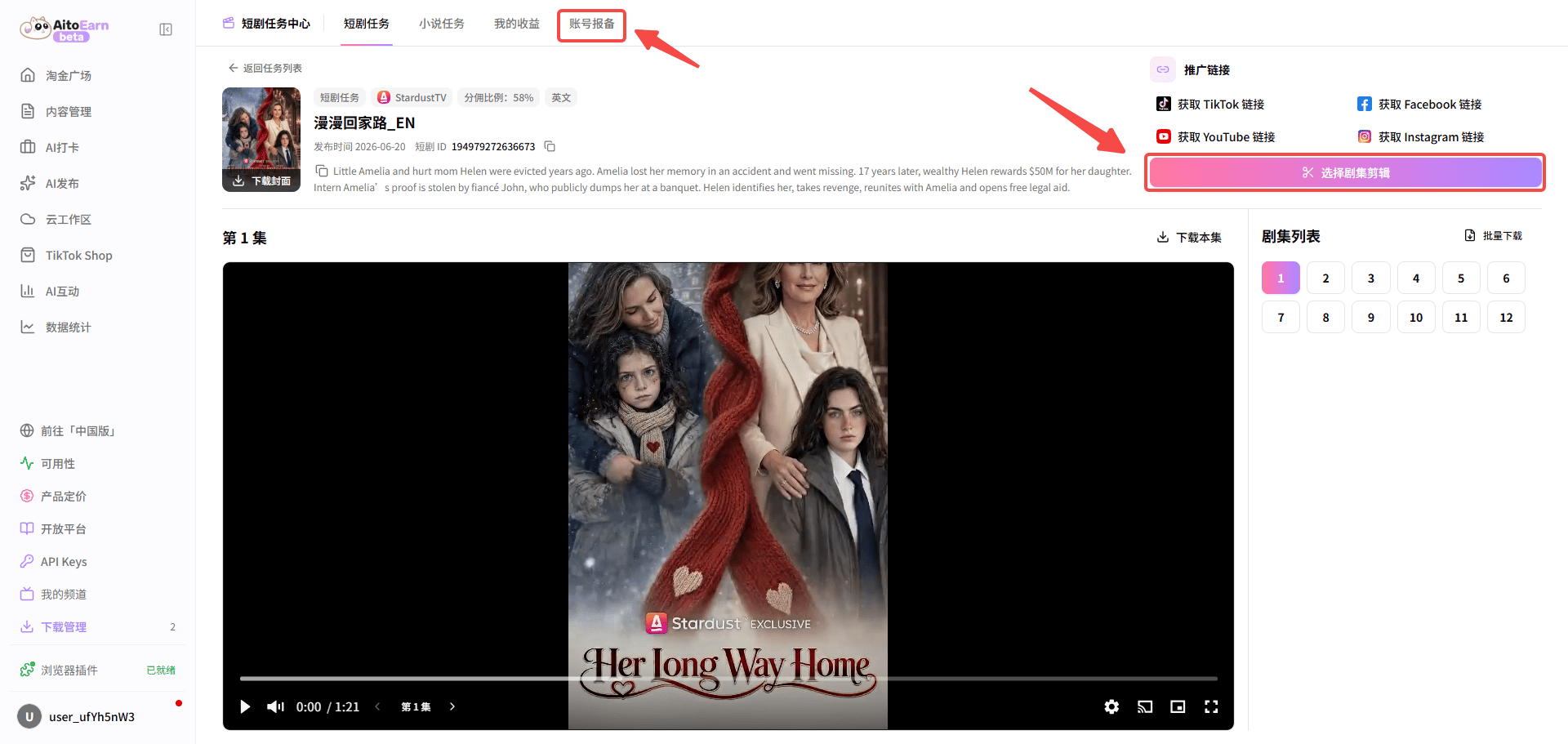Enter fullscreen video mode
Viewport: 1568px width, 744px height.
tap(1211, 706)
